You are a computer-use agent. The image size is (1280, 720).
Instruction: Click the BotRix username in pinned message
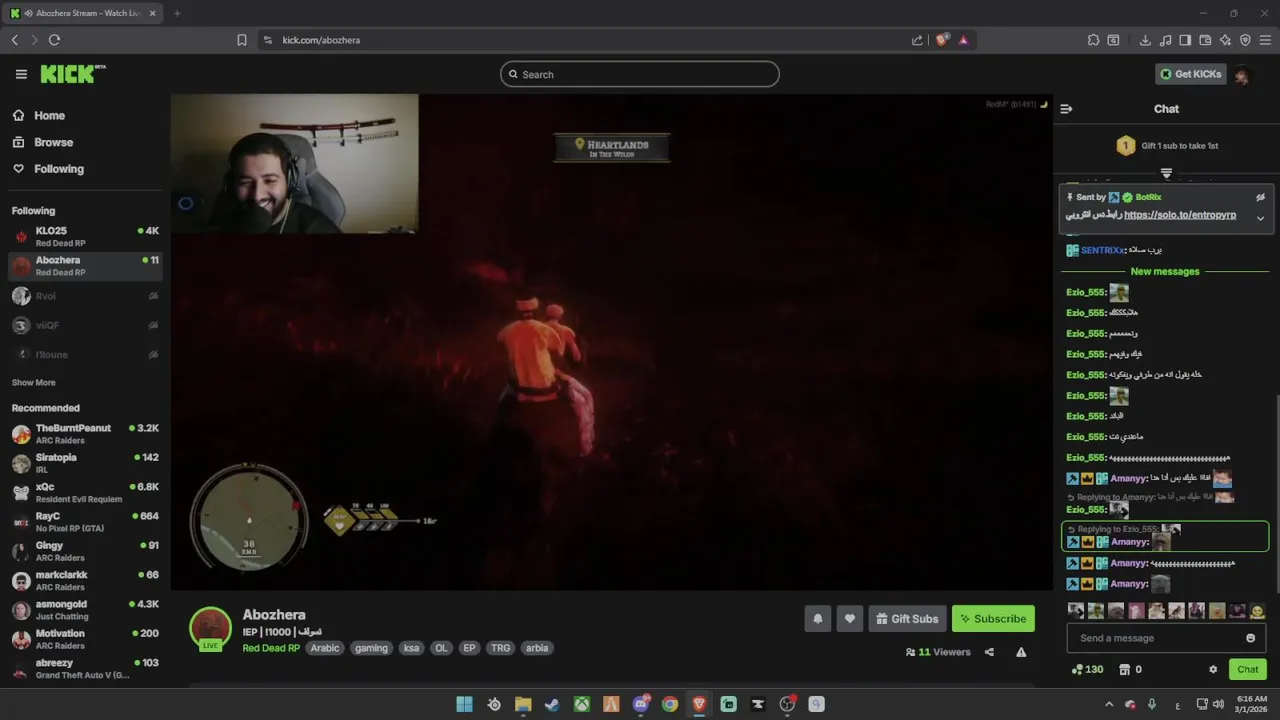click(1148, 197)
